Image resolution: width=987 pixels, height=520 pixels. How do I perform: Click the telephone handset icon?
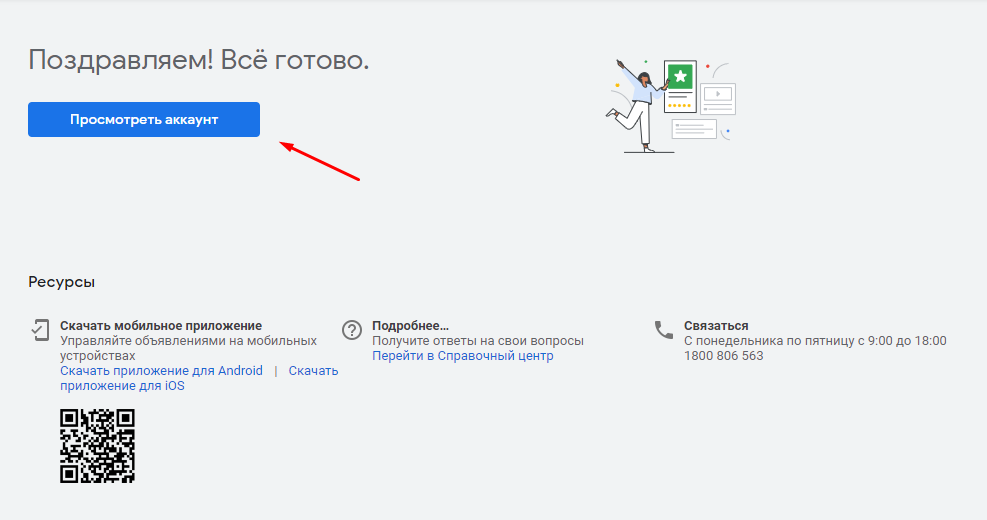click(x=663, y=329)
